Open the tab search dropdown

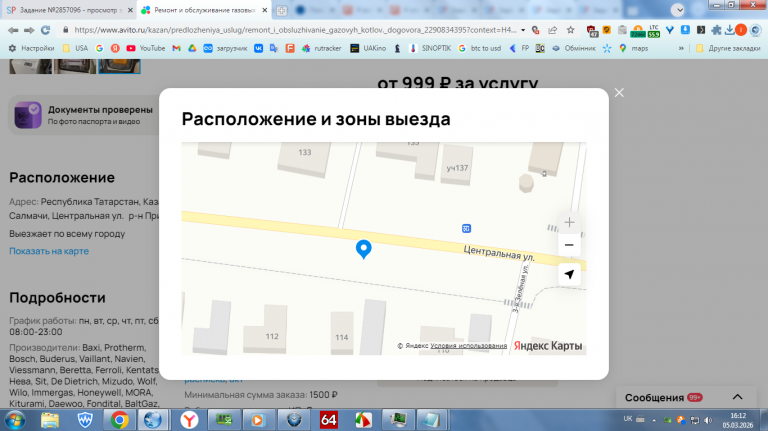click(x=678, y=10)
